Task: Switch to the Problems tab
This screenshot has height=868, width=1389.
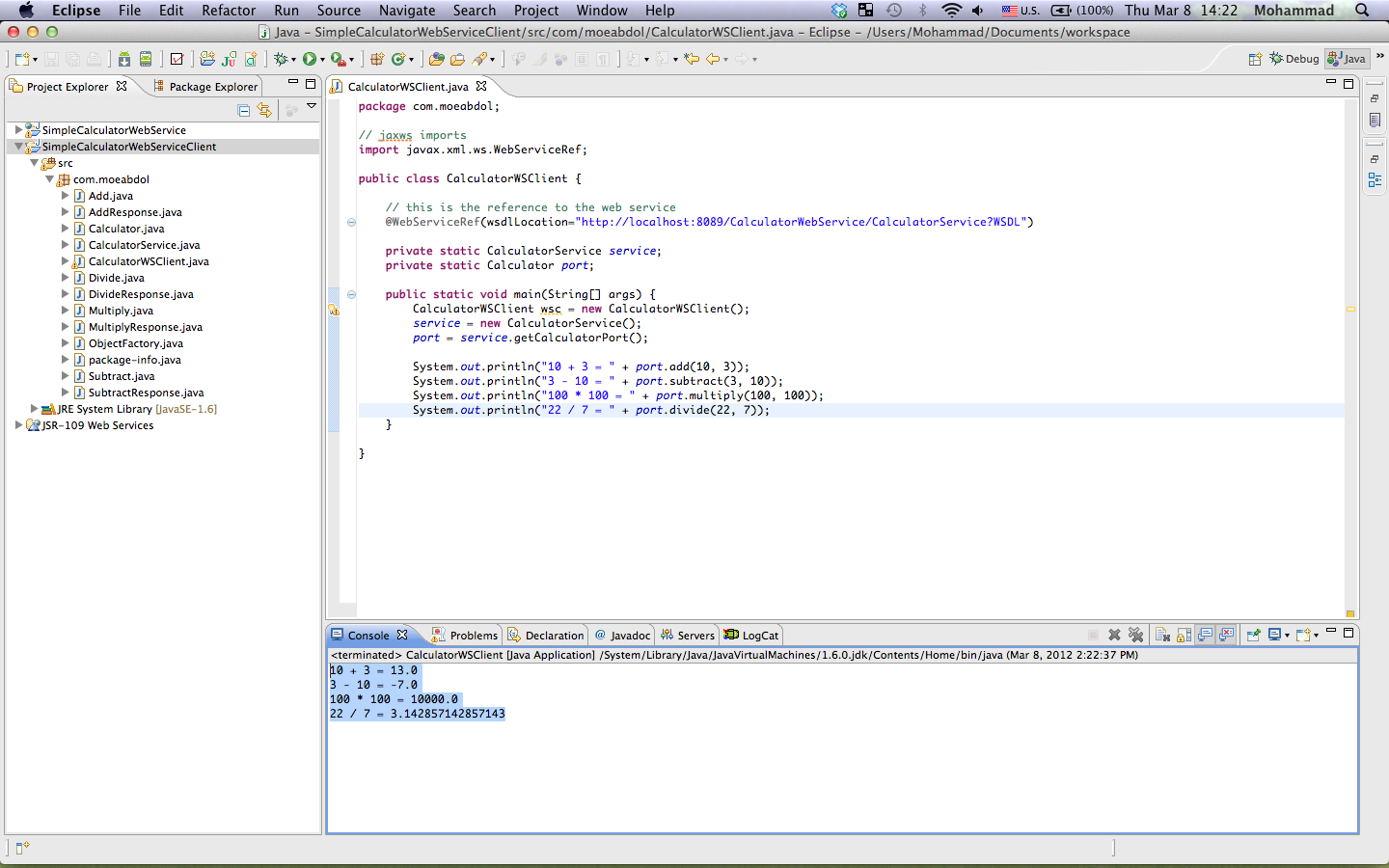Action: tap(472, 635)
